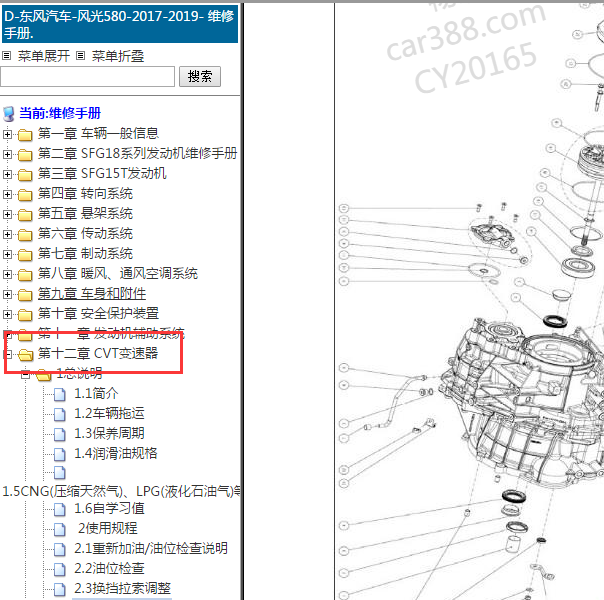Click the folder icon for 第三章 SFG15T发动机
Screen dimensions: 604x600
click(25, 175)
